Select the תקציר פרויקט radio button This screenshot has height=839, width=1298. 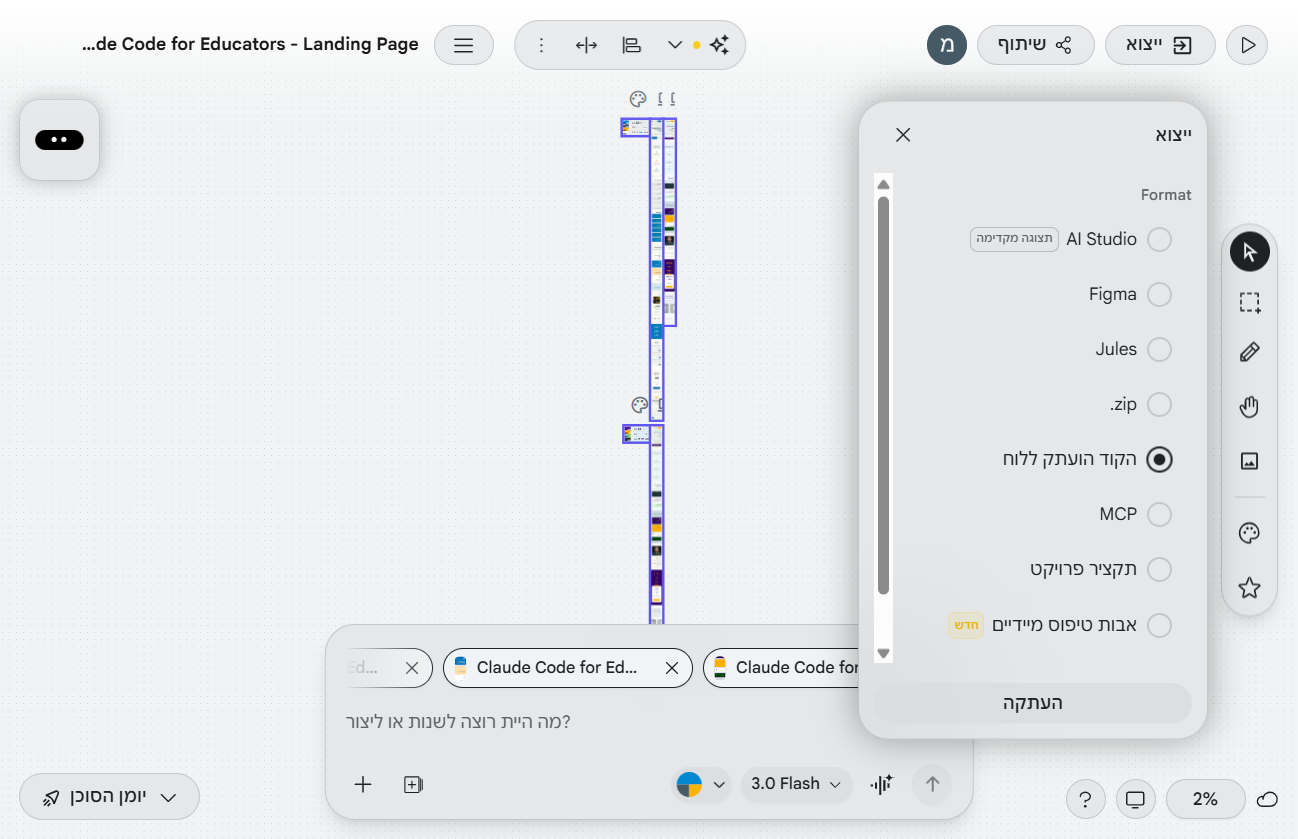click(x=1159, y=569)
